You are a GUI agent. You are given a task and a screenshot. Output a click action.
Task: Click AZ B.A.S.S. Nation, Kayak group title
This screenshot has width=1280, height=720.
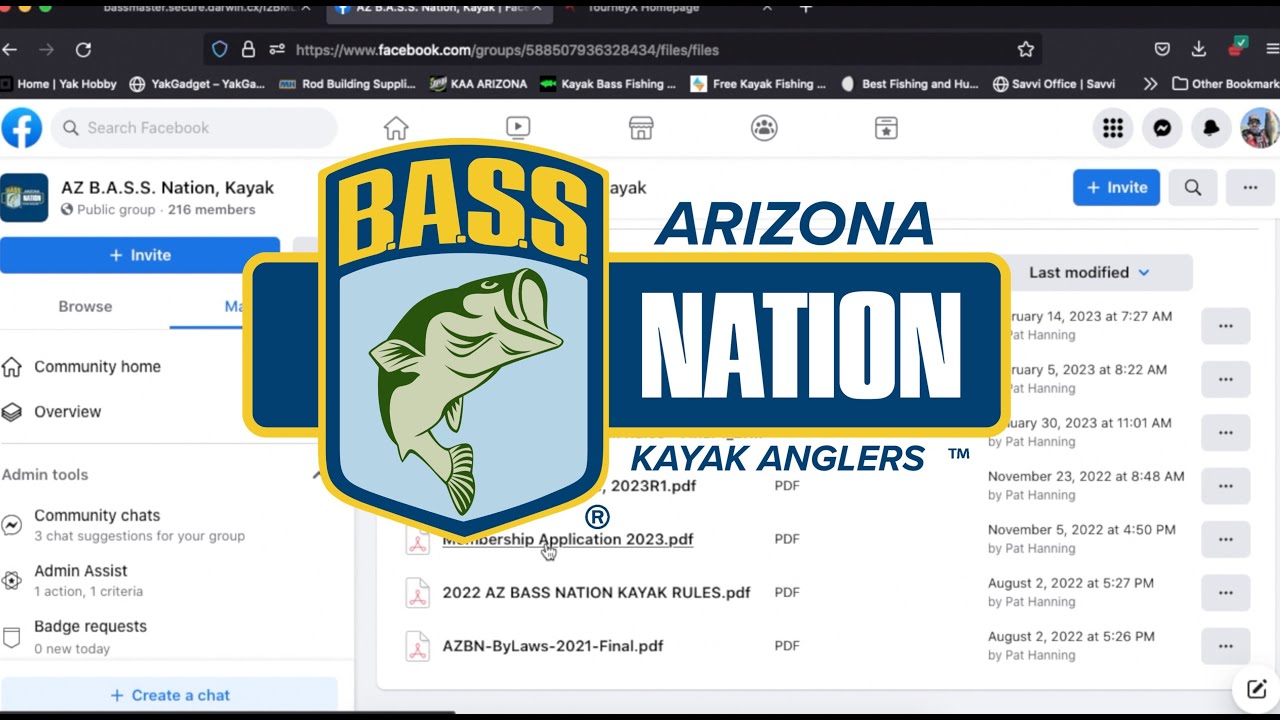click(167, 187)
